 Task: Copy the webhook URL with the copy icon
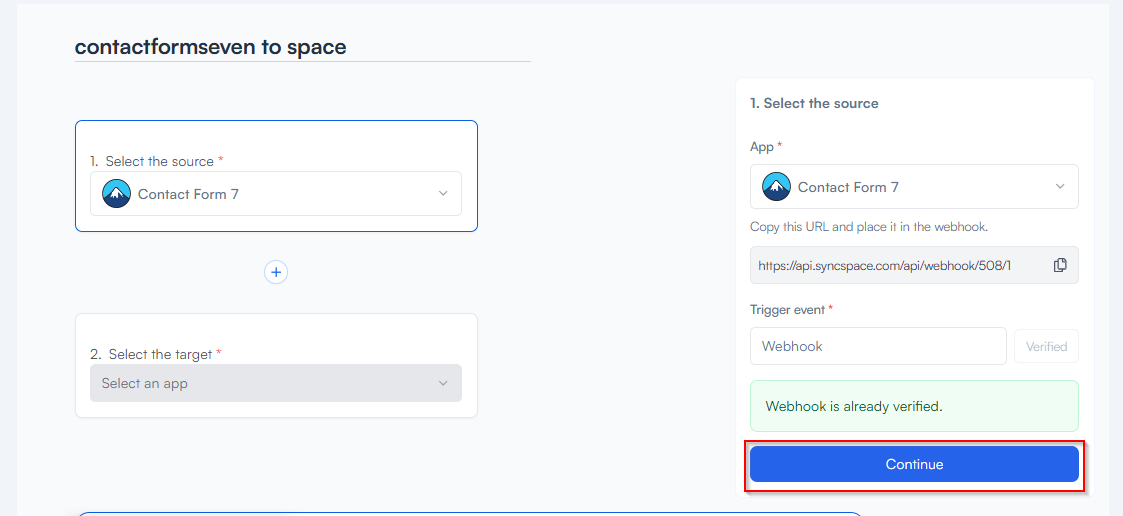point(1060,265)
